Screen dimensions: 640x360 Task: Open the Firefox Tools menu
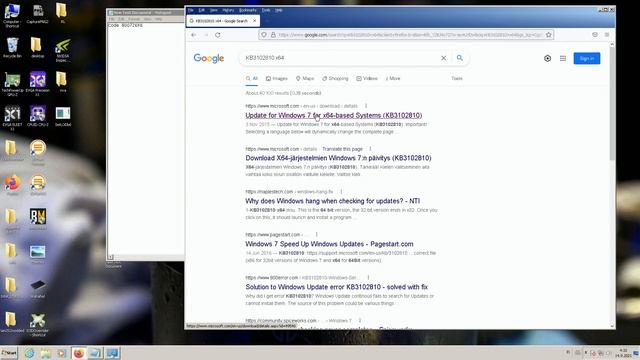(266, 10)
